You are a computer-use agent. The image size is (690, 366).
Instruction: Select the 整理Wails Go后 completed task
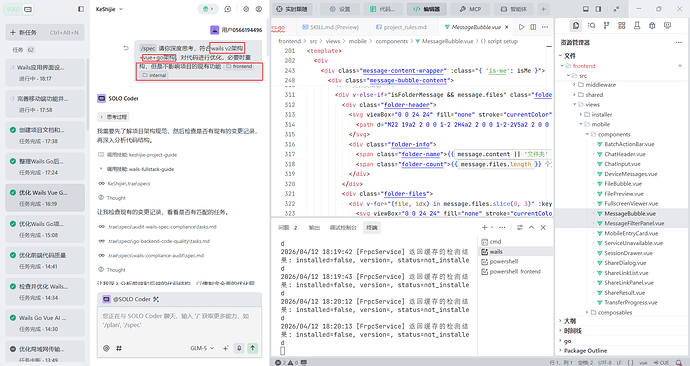(44, 167)
